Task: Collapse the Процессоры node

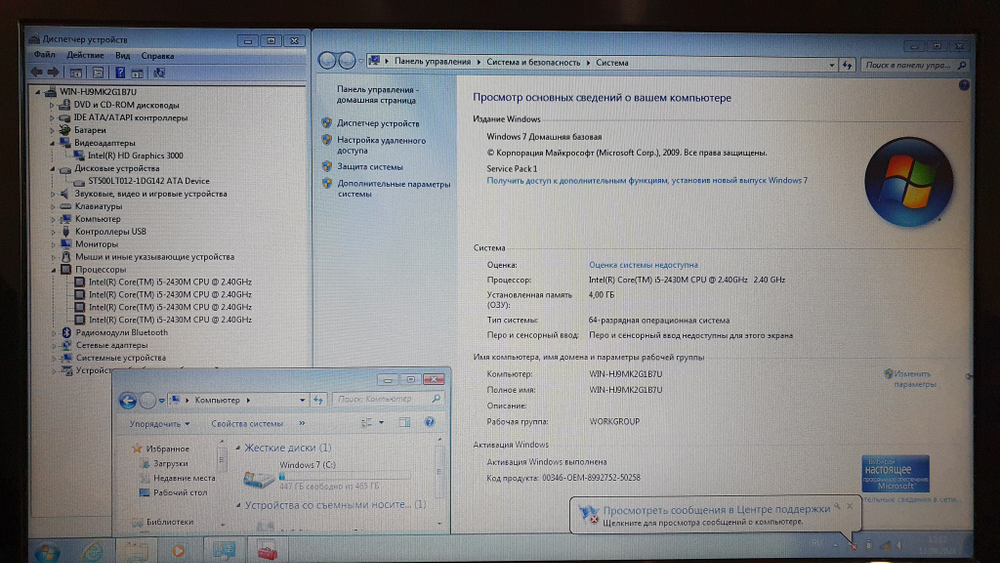Action: pyautogui.click(x=52, y=270)
